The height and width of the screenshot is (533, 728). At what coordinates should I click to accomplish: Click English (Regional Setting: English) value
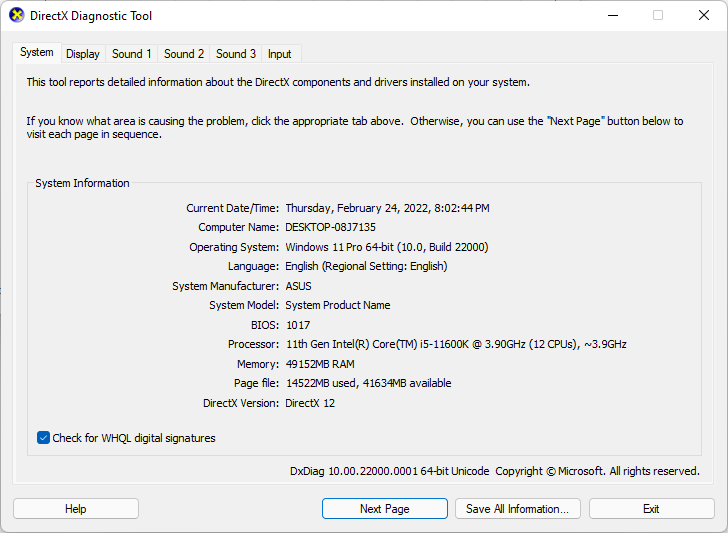click(366, 266)
